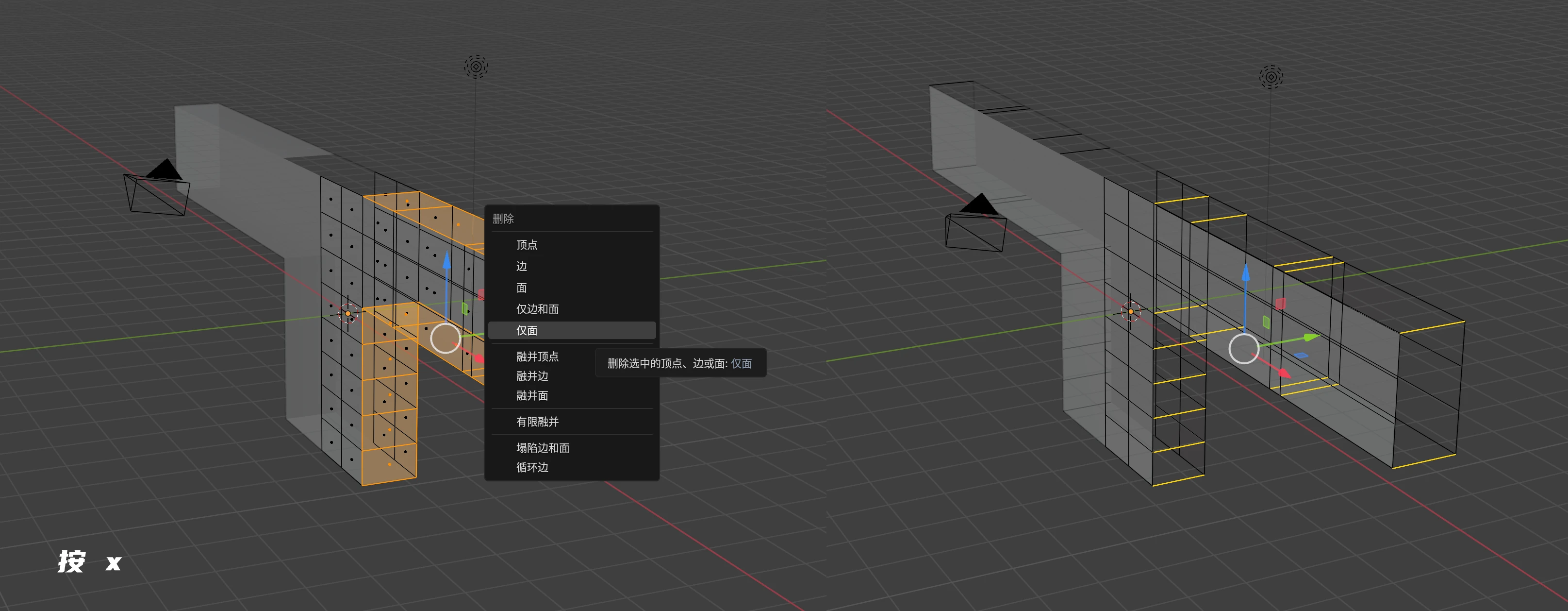
Task: Click red X-axis arrow in right viewport
Action: point(1283,373)
